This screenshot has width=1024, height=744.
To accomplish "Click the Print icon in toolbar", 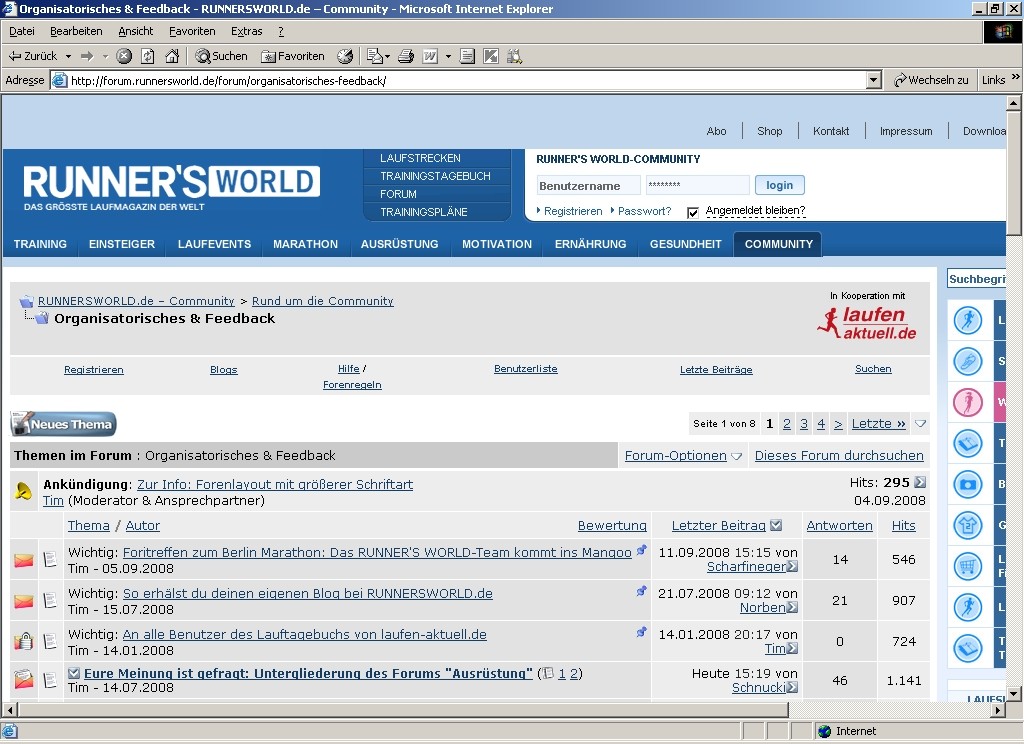I will tap(406, 56).
